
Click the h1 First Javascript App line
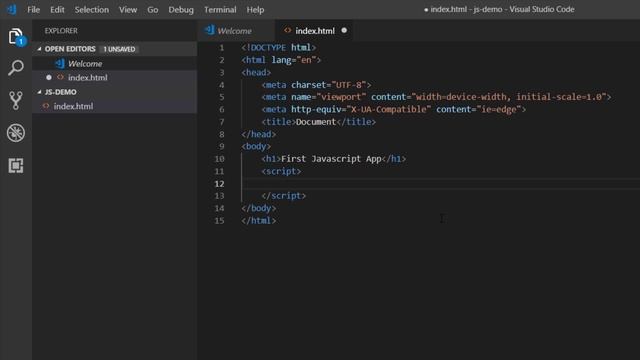(334, 159)
